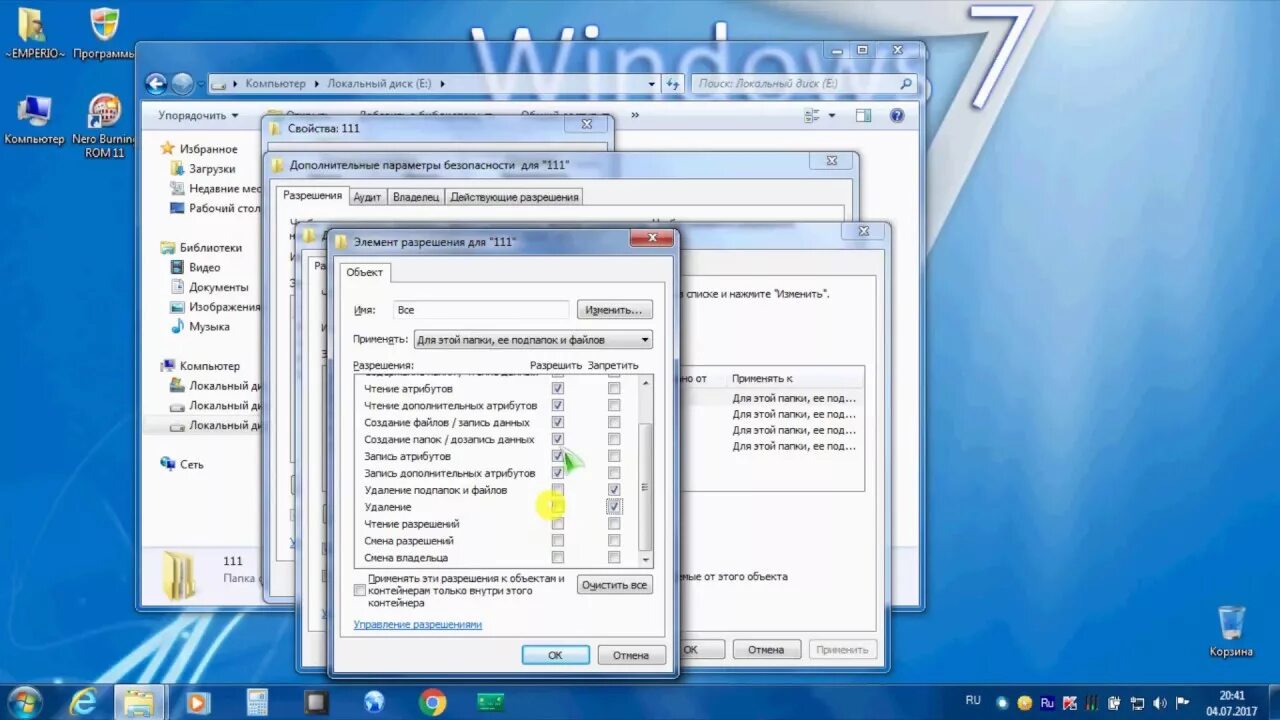The height and width of the screenshot is (720, 1280).
Task: Launch Internet Explorer from the taskbar
Action: click(x=83, y=703)
